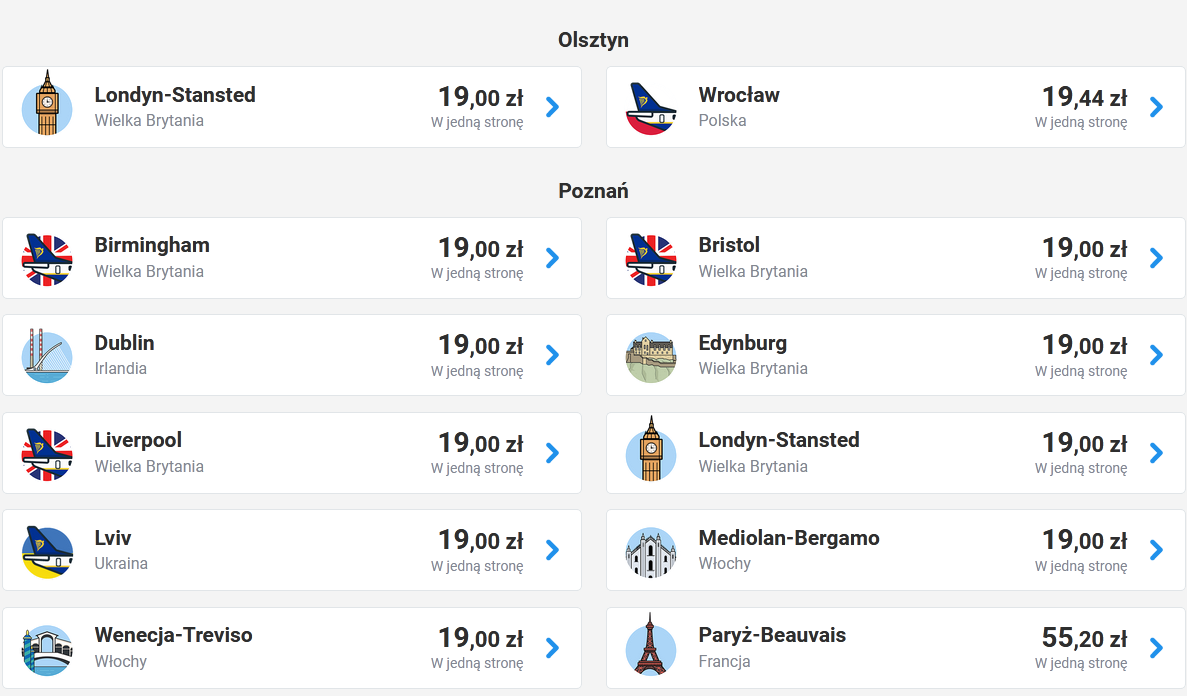Open the chevron arrow next to Bristol fare
Screen dimensions: 1187x696
[1156, 258]
